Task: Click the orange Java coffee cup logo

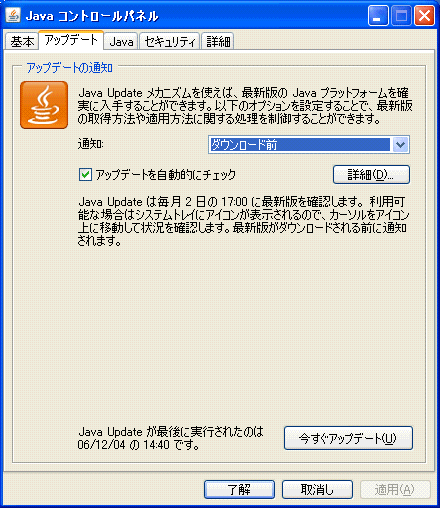Action: 44,105
